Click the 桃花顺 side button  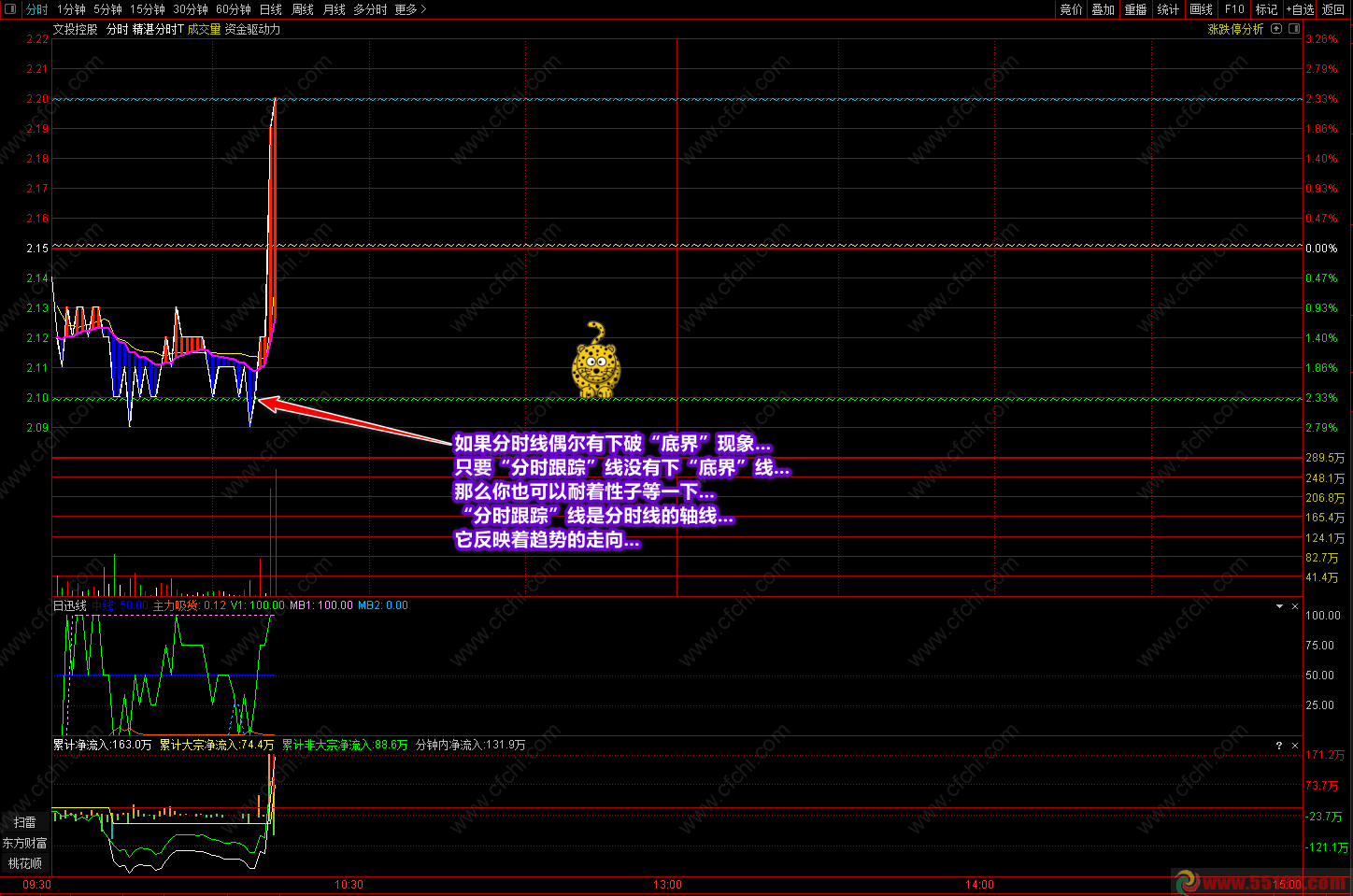[25, 863]
